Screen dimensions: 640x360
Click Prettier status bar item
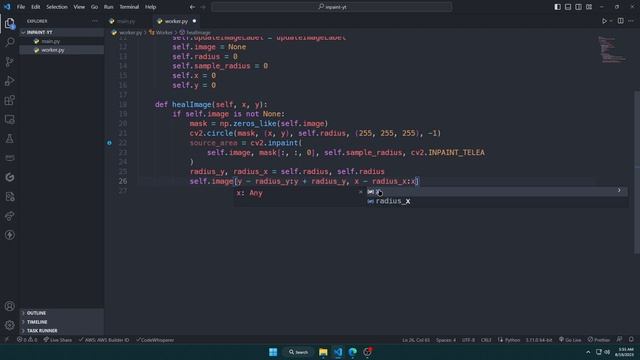[599, 340]
